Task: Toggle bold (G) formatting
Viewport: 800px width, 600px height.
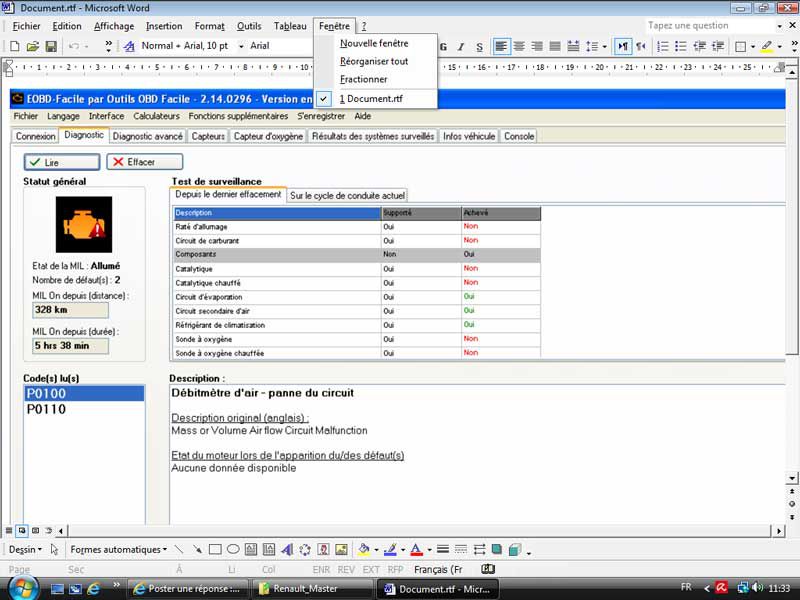Action: pyautogui.click(x=443, y=46)
